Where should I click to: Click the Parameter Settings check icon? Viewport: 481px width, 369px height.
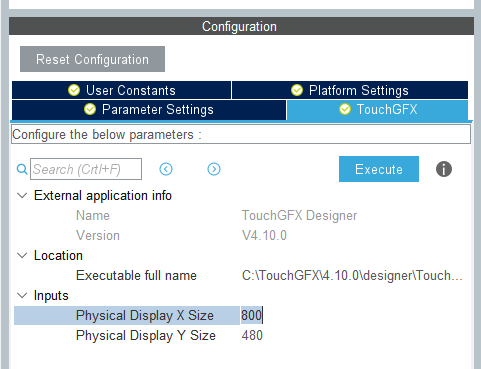[x=90, y=109]
